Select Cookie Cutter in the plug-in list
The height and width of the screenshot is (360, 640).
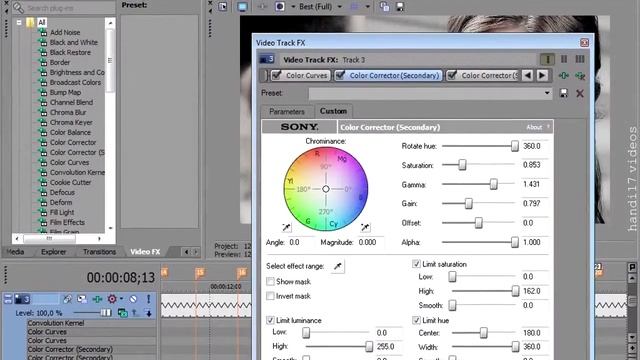(x=70, y=182)
